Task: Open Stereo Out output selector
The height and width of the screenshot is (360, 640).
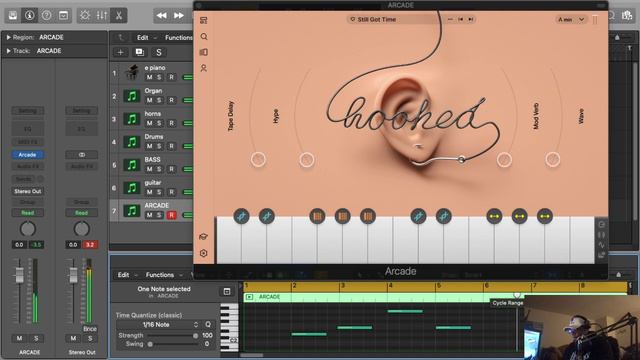Action: (x=28, y=191)
